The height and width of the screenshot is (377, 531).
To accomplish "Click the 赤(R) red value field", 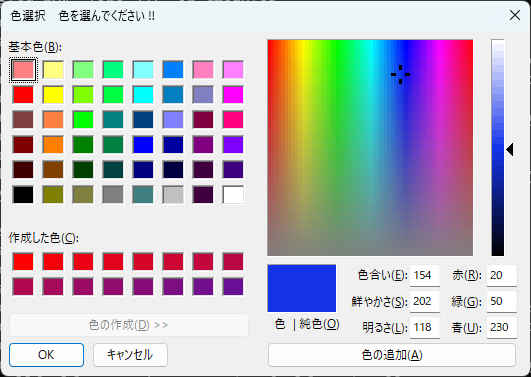I will click(x=502, y=275).
